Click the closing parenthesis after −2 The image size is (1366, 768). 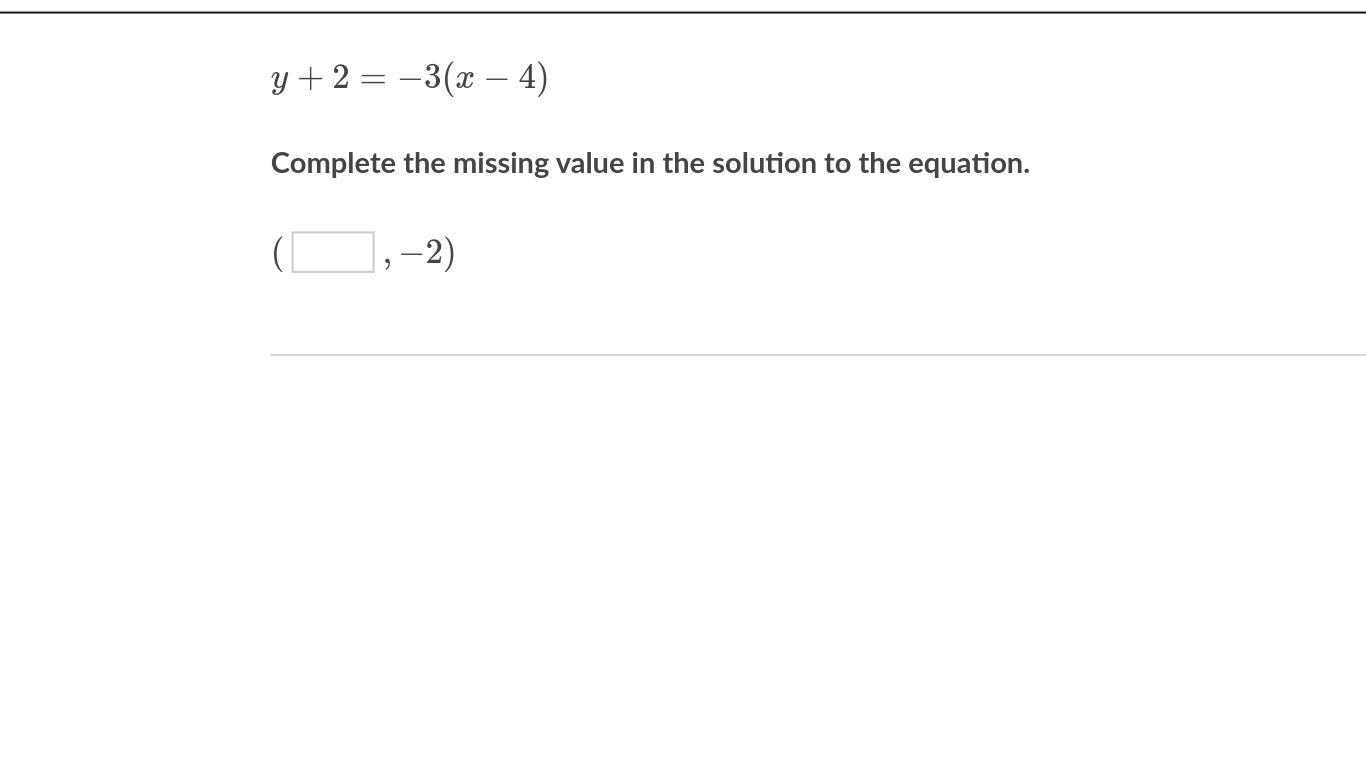point(450,253)
